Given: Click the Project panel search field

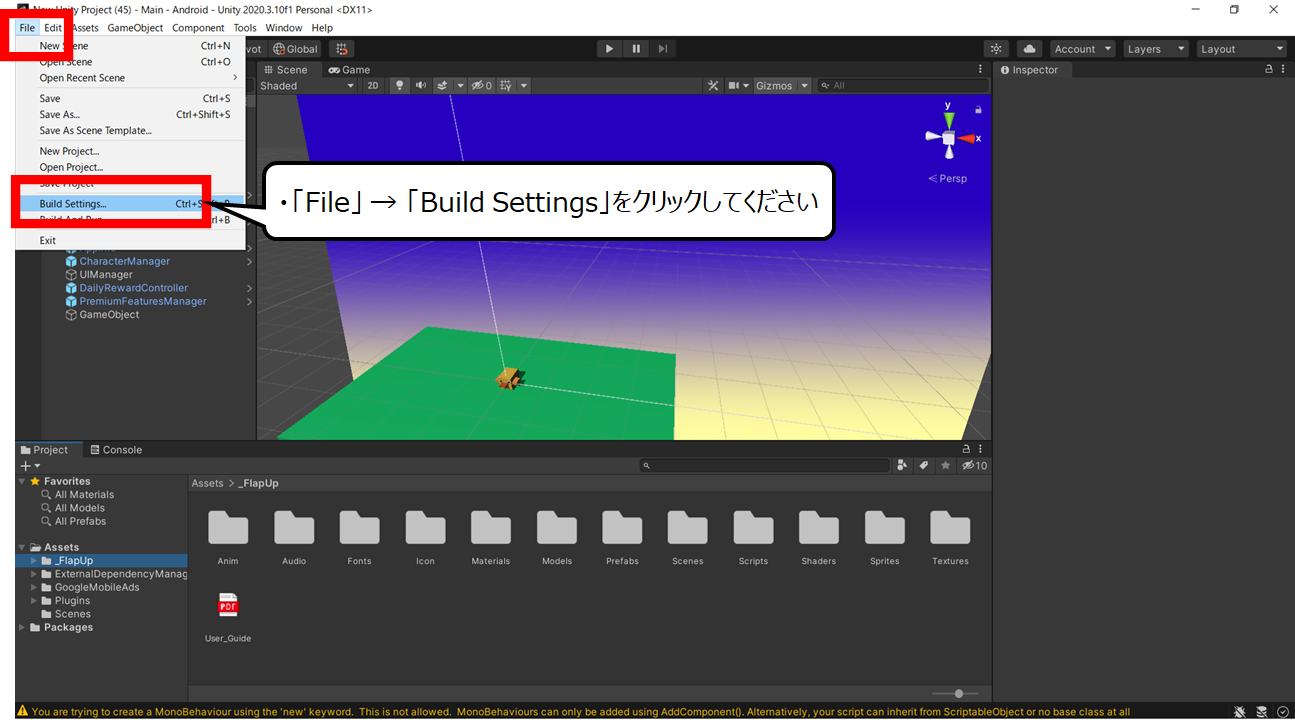Looking at the screenshot, I should pyautogui.click(x=765, y=466).
